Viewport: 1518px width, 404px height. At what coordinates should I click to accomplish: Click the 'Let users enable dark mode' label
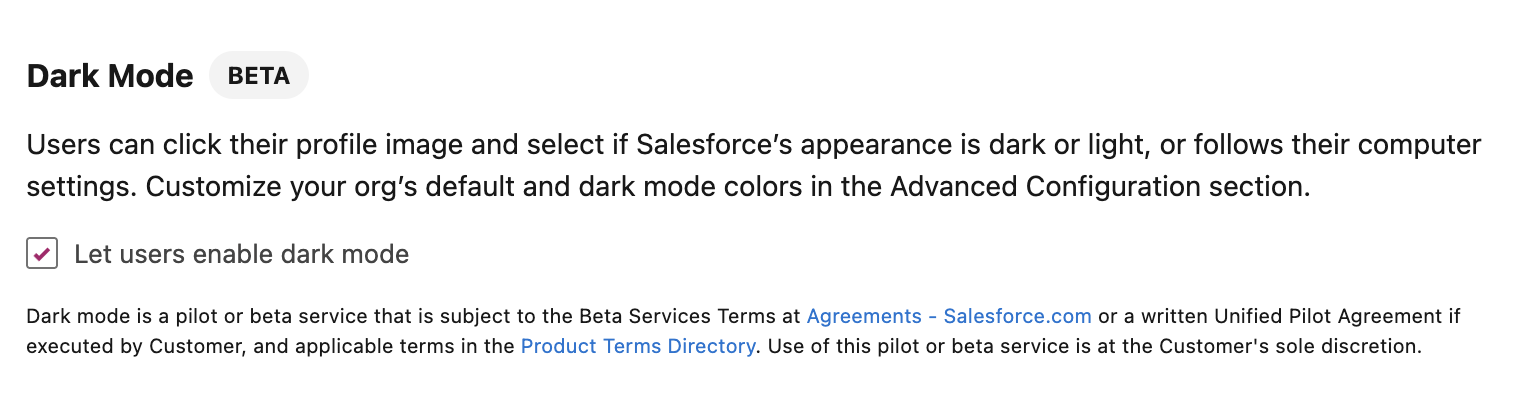coord(241,254)
